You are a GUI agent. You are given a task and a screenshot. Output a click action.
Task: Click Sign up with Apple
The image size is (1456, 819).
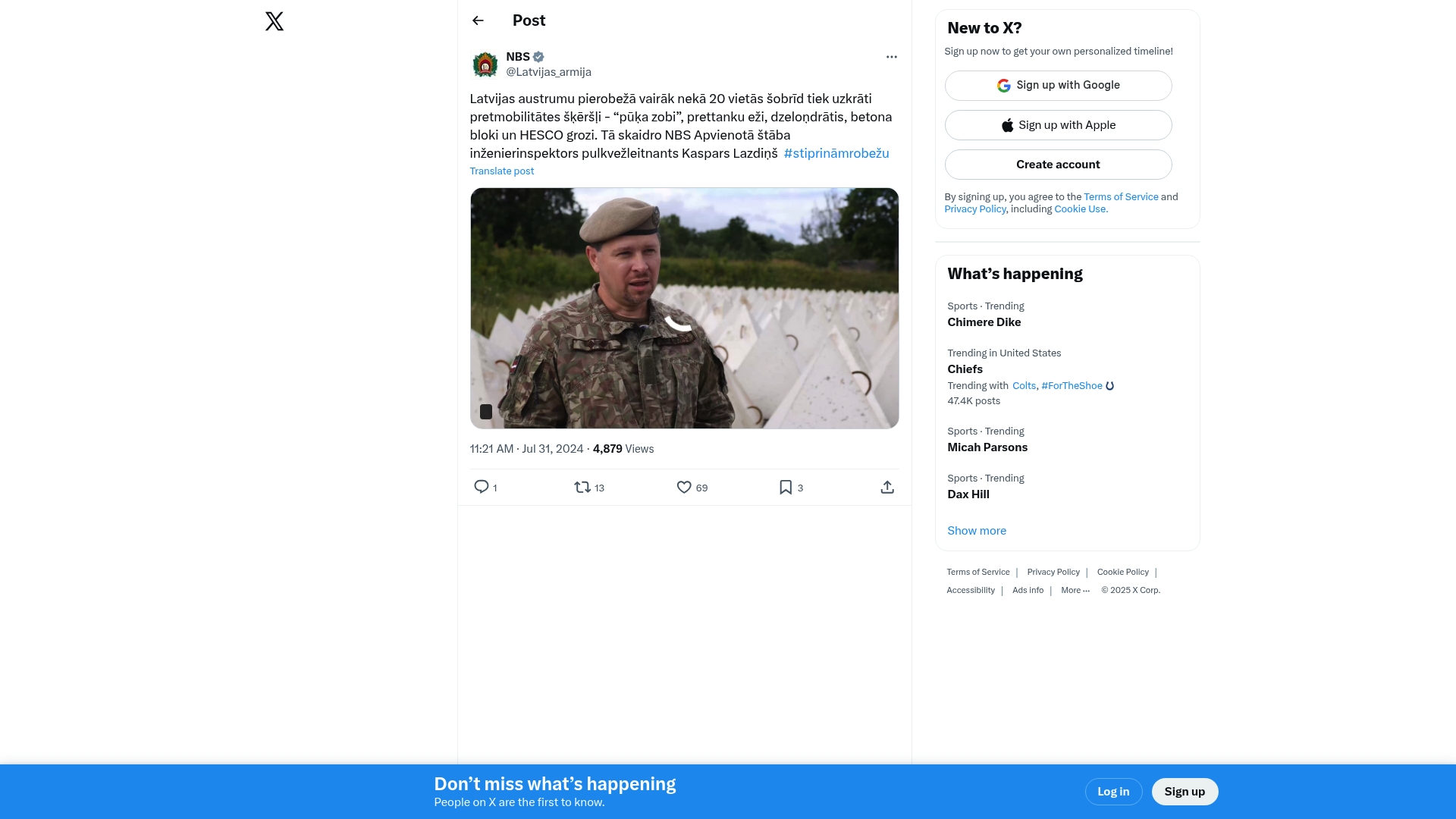click(x=1058, y=125)
